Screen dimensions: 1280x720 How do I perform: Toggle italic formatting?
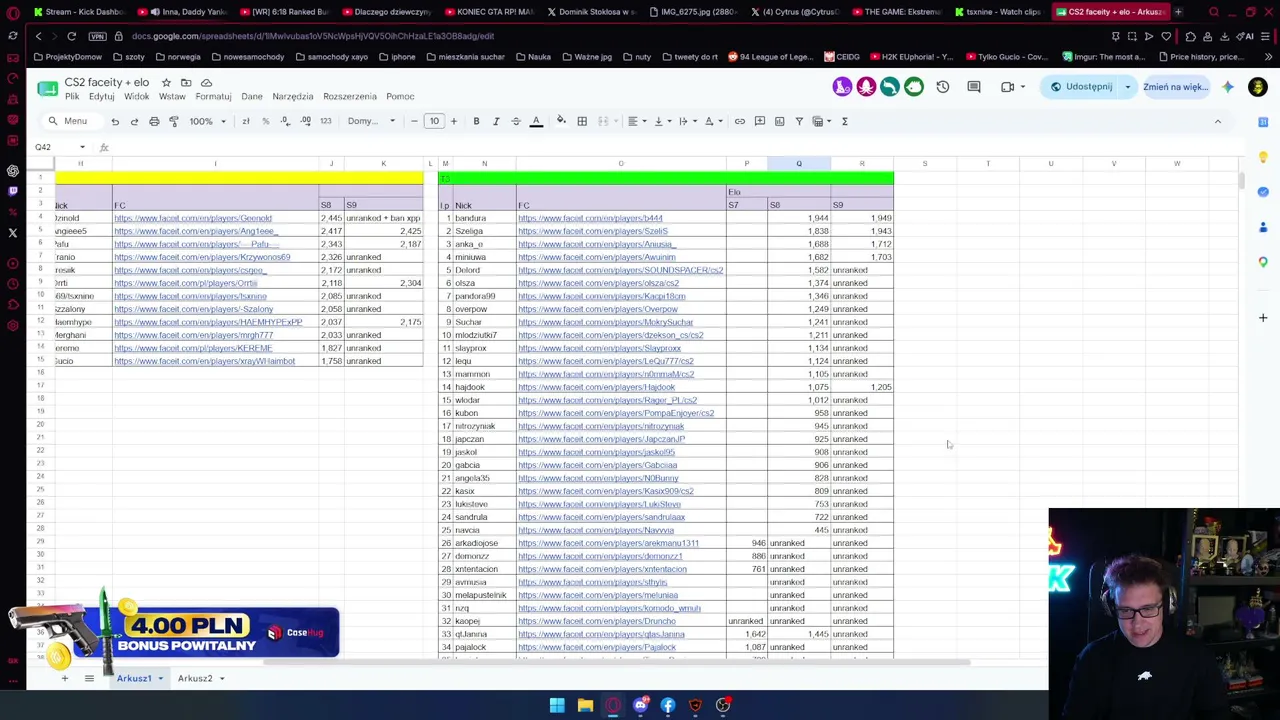click(496, 121)
